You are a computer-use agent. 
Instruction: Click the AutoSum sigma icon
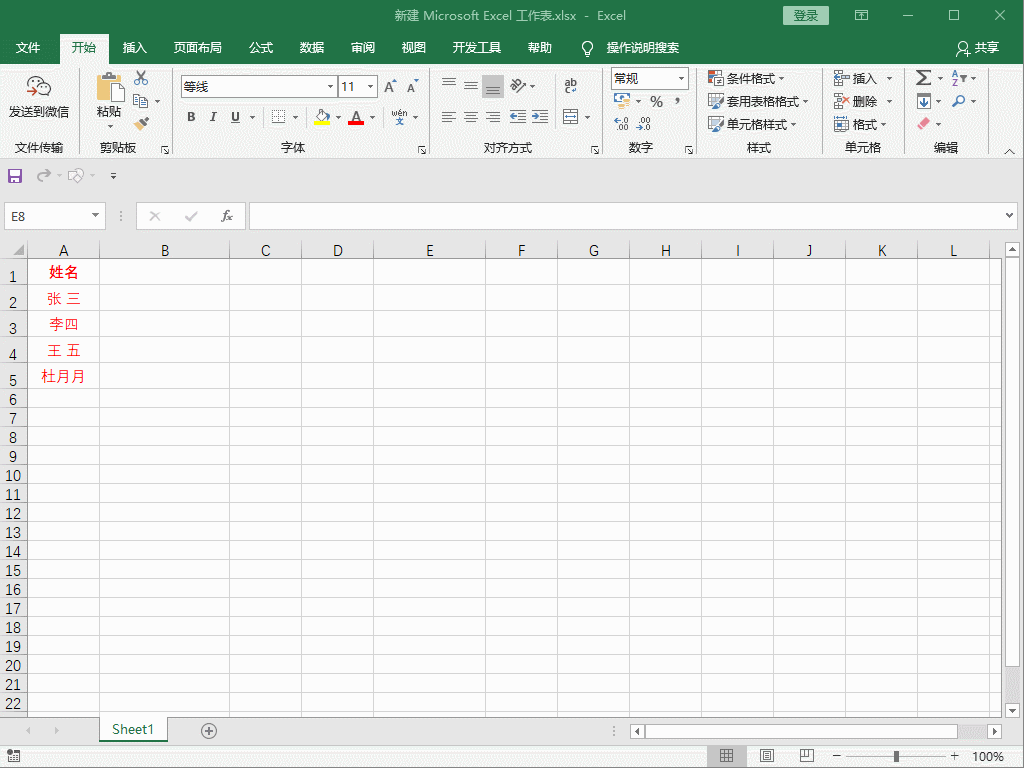(923, 78)
